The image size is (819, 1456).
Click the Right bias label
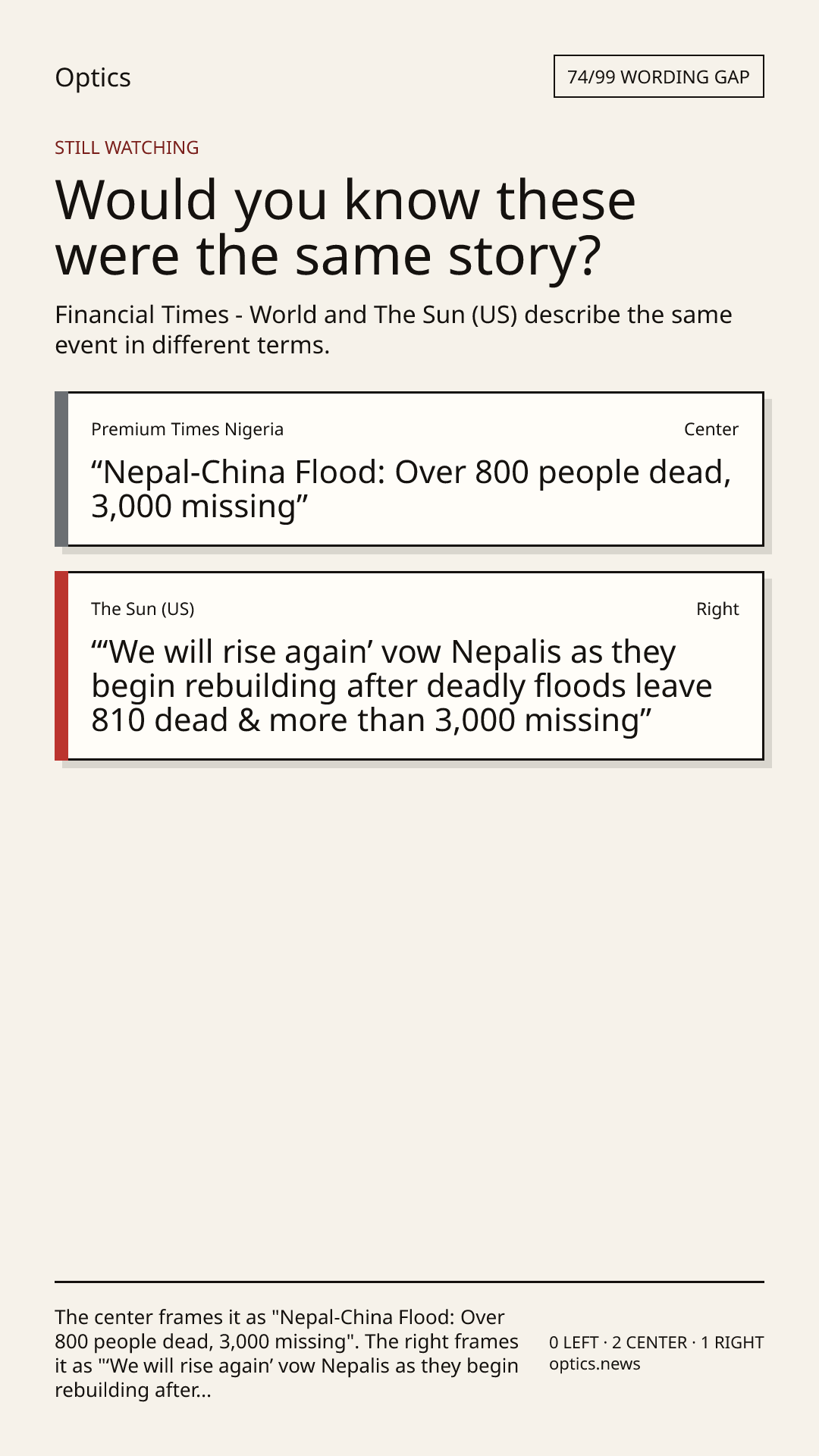[717, 609]
